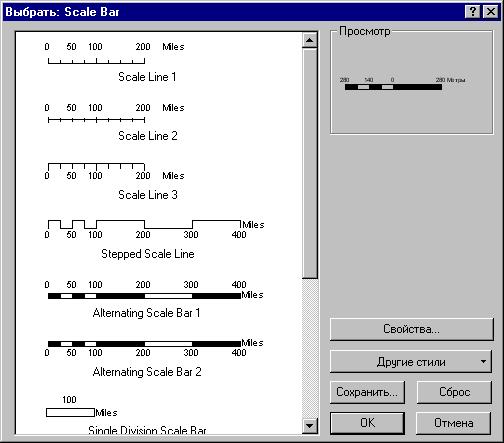Click the 'Scale Line 1' label text
The image size is (504, 443).
click(x=147, y=77)
